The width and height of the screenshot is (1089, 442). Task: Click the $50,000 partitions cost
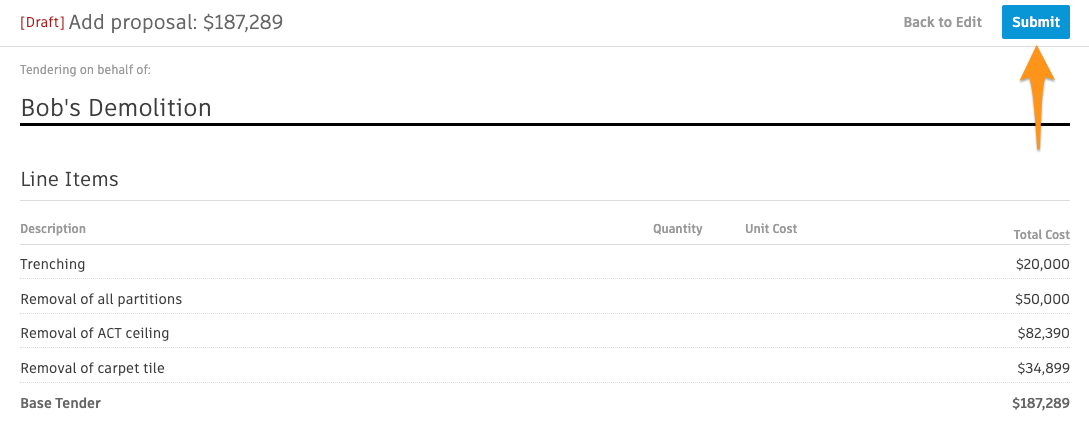click(1042, 299)
